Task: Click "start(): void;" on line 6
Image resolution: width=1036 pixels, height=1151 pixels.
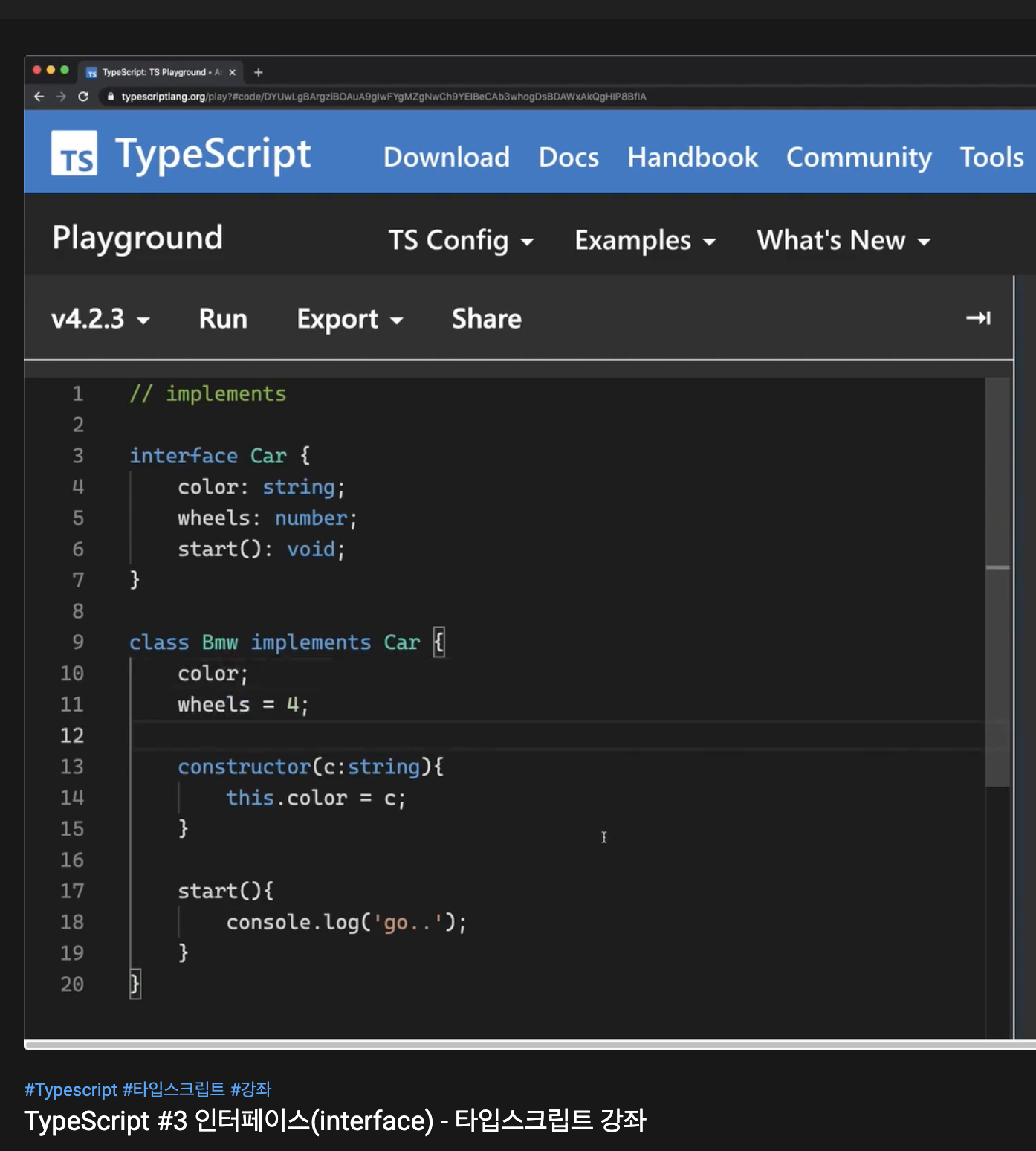Action: pos(262,549)
